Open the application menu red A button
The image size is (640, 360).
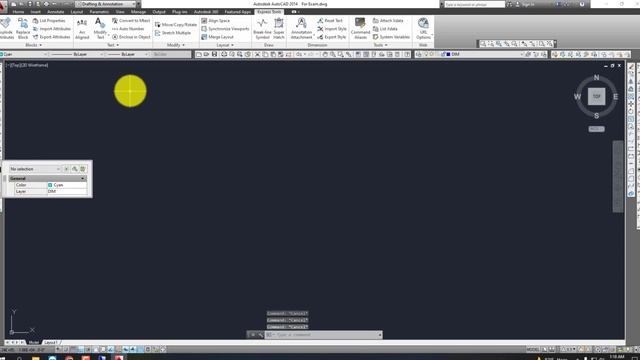(3, 5)
